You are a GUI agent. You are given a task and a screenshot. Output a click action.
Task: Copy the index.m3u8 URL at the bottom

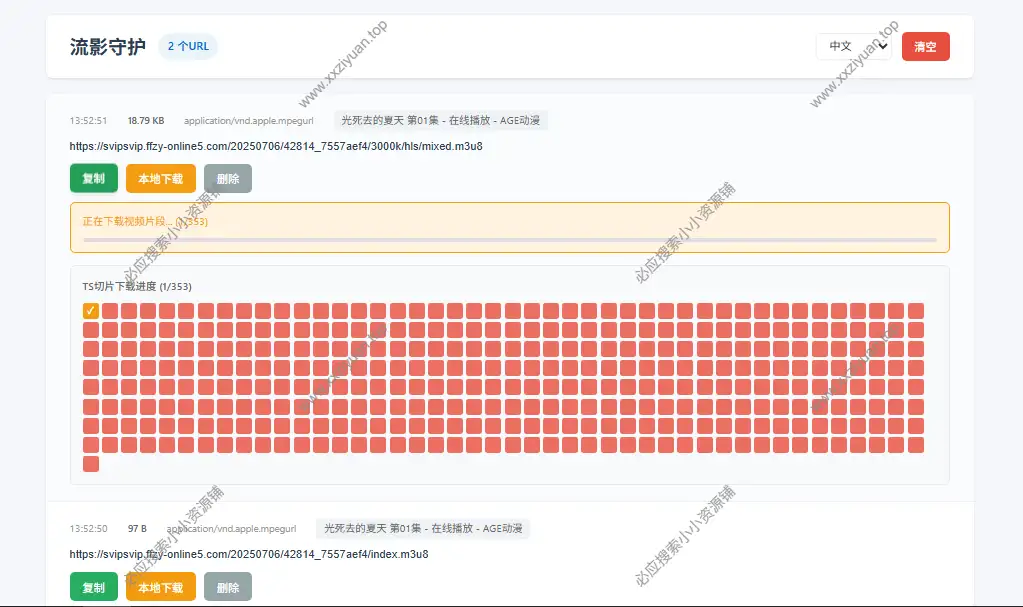(x=93, y=587)
